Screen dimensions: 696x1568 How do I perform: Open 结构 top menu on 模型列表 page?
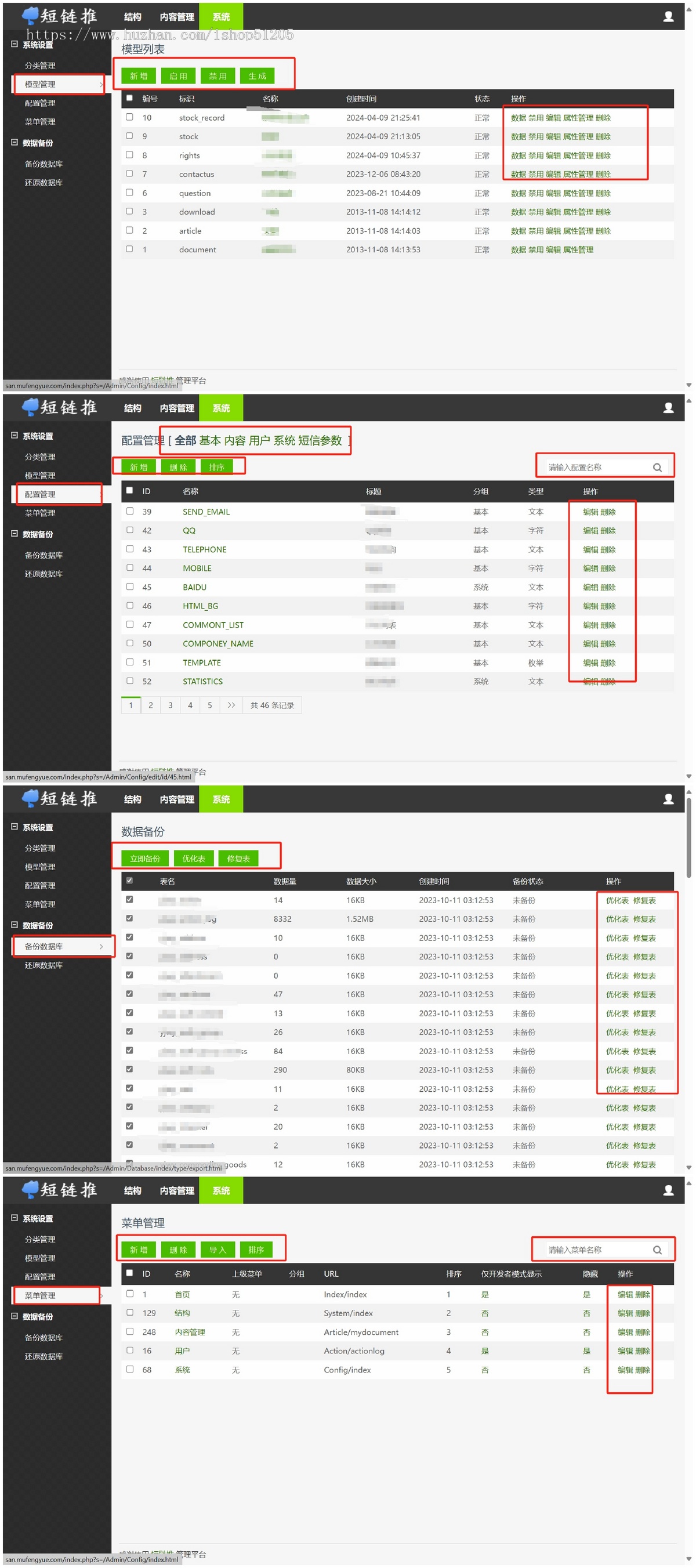click(133, 17)
